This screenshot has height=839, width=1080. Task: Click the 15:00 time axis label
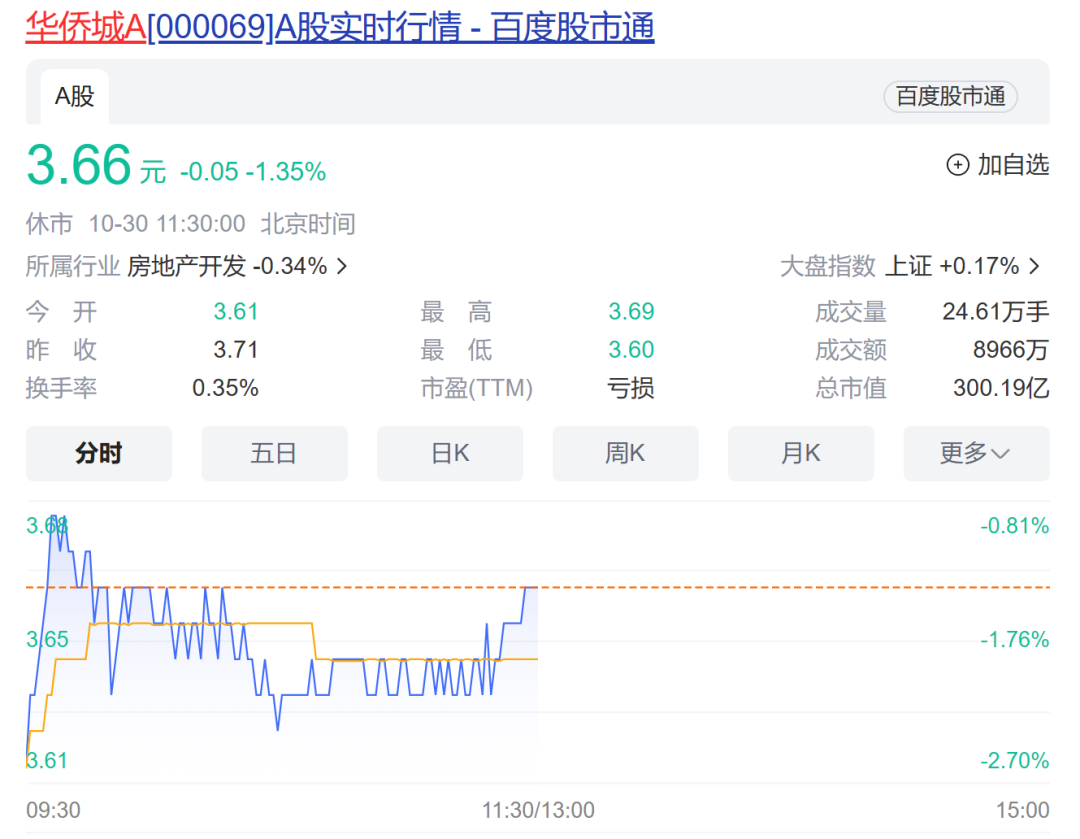coord(1023,810)
